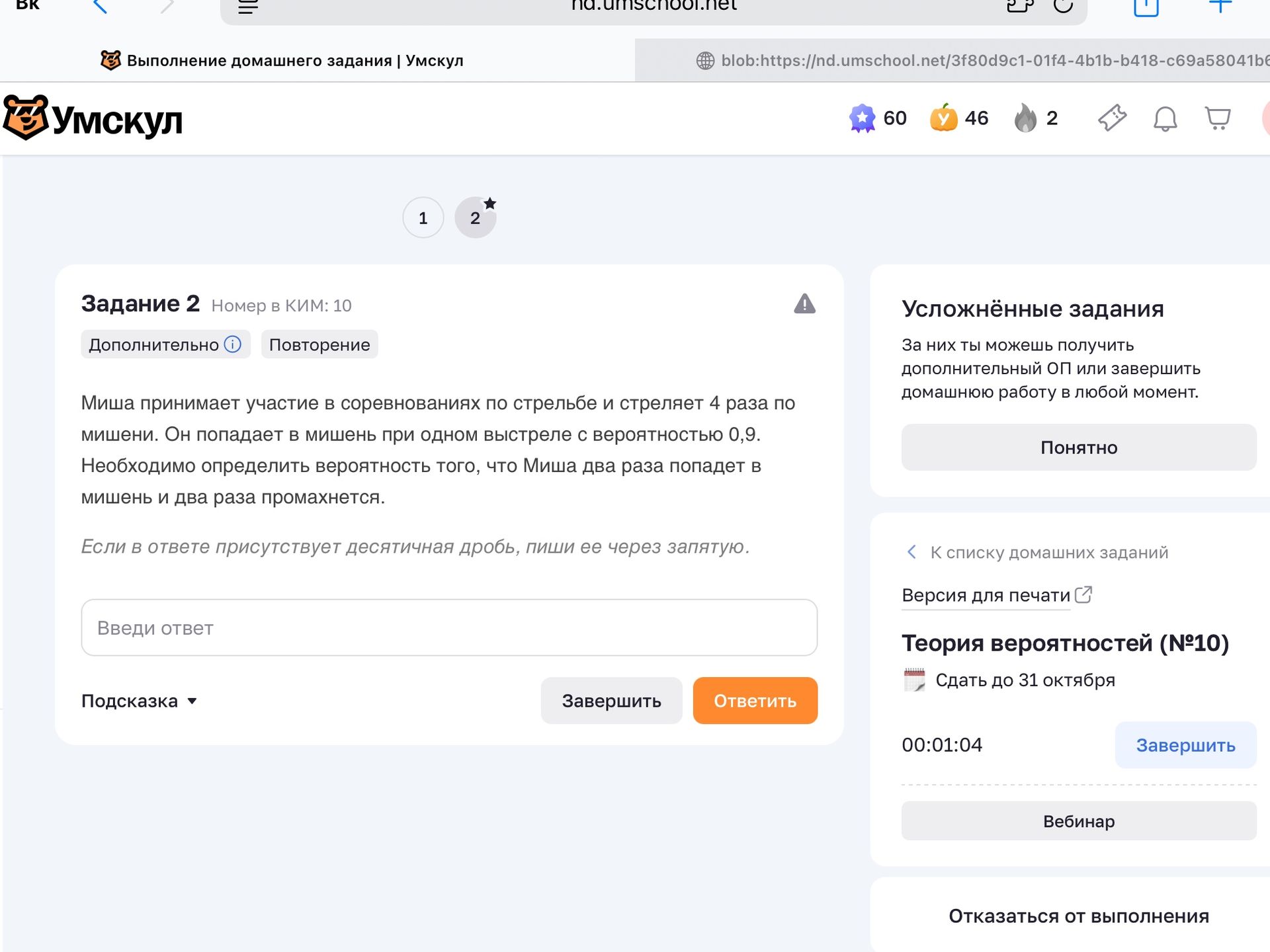Open the Вебинар button
This screenshot has height=952, width=1270.
[1079, 821]
